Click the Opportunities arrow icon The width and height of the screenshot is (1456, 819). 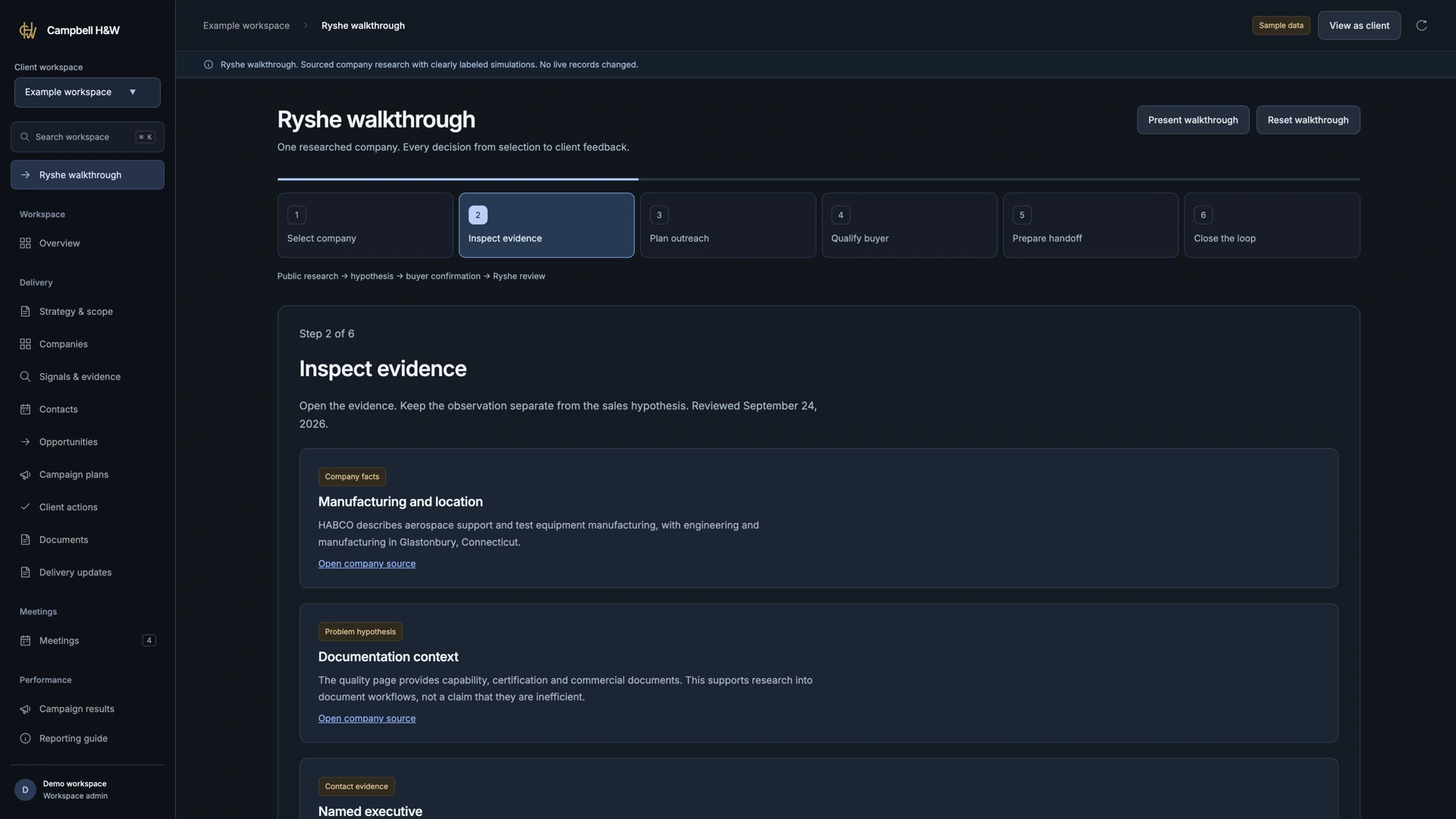(x=25, y=442)
